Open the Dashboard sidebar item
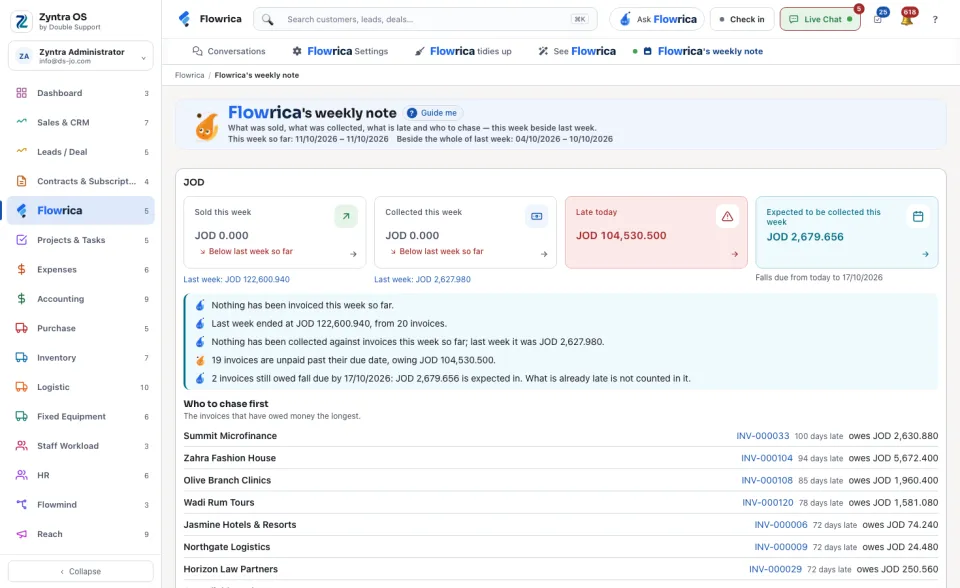 tap(81, 93)
